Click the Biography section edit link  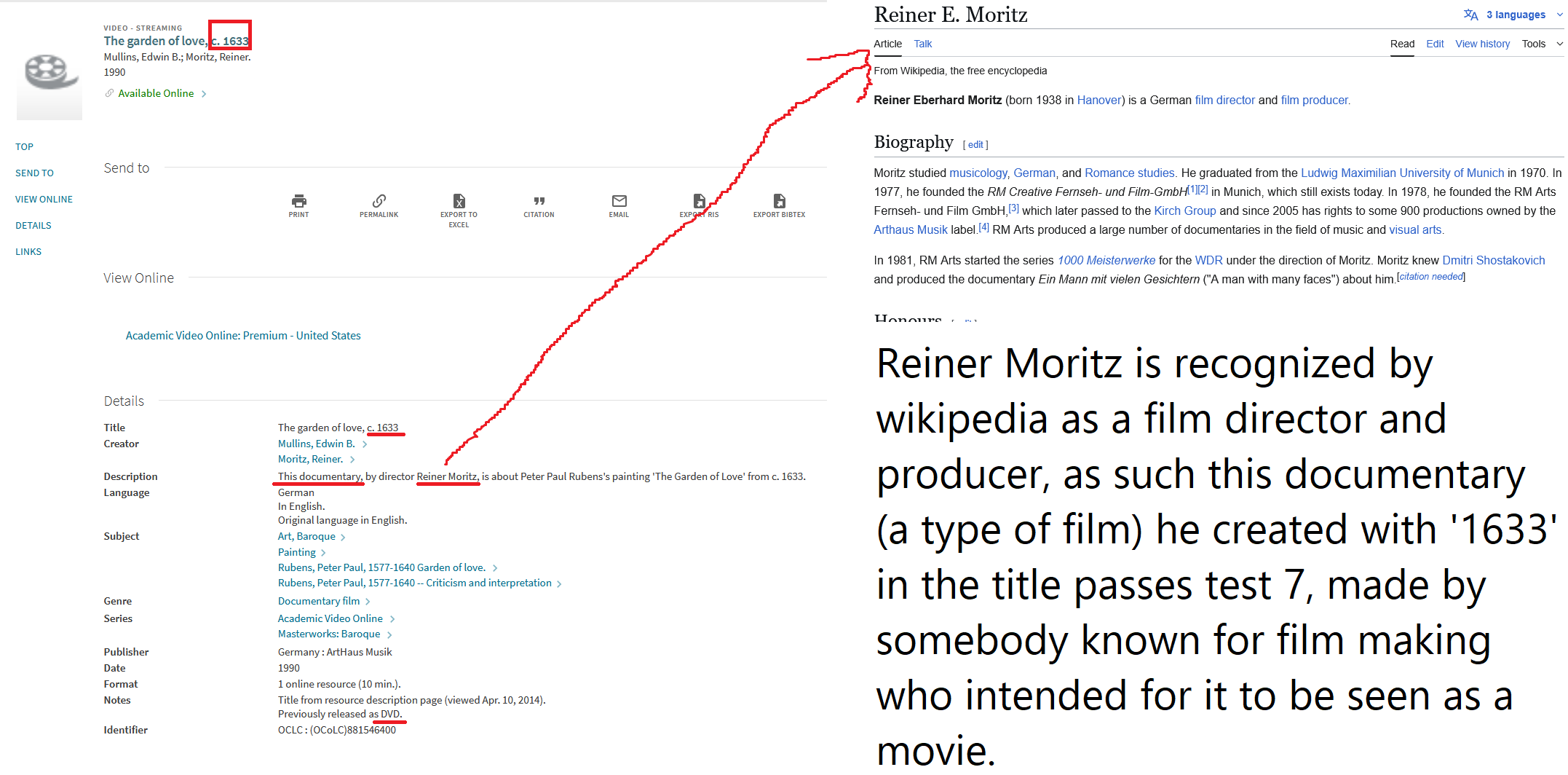click(x=975, y=144)
